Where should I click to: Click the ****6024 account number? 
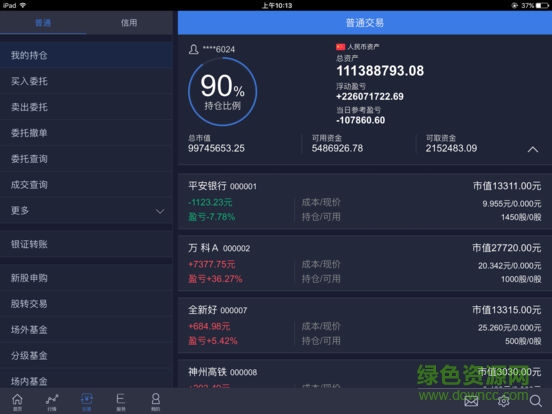tap(219, 49)
